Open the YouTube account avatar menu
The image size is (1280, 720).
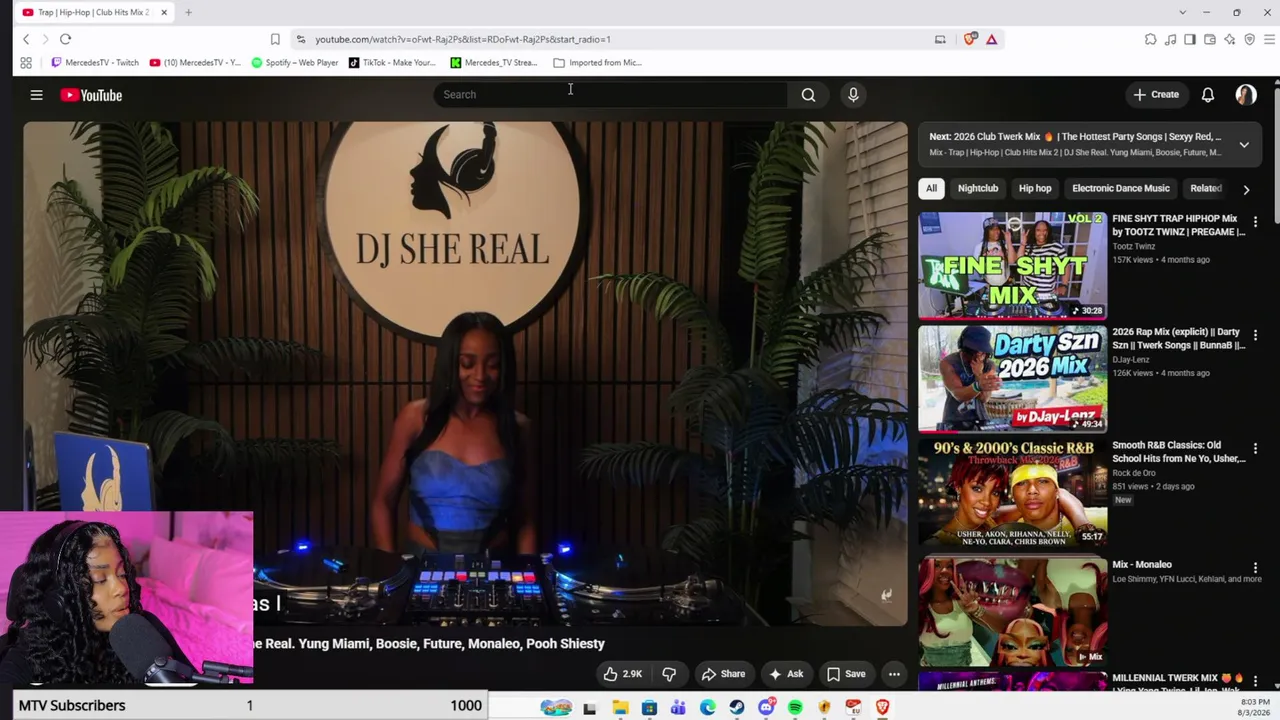(x=1246, y=94)
